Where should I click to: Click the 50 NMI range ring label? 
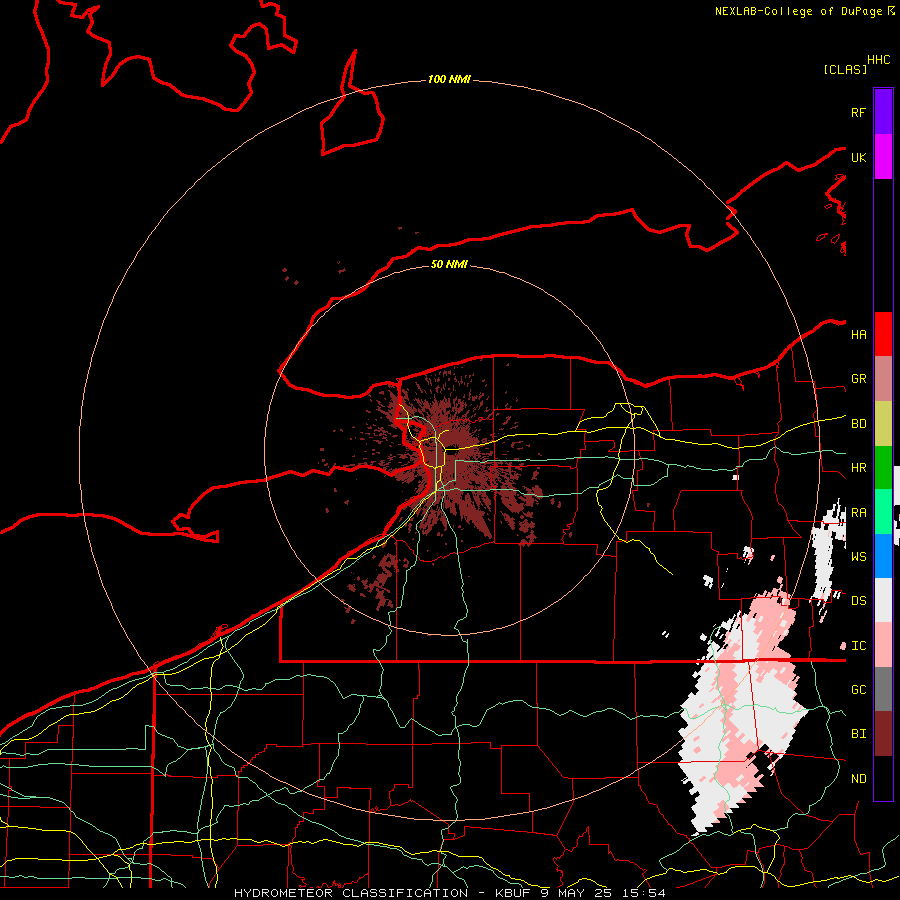449,264
